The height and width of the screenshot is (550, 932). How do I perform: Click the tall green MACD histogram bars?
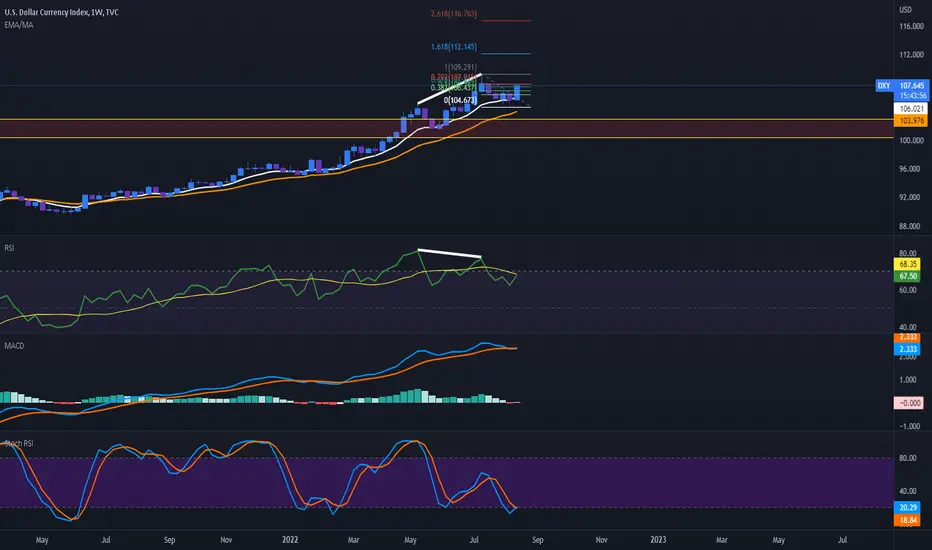click(x=417, y=396)
